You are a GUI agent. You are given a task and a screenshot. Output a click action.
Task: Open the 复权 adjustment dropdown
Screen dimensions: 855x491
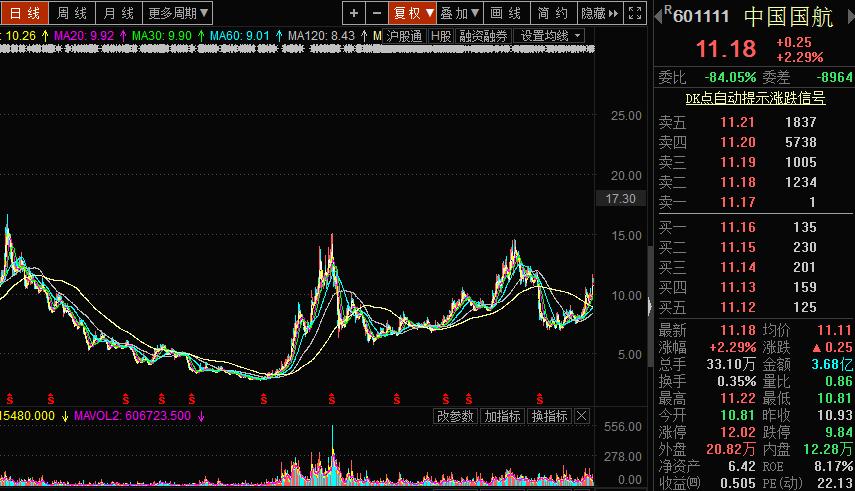point(413,13)
